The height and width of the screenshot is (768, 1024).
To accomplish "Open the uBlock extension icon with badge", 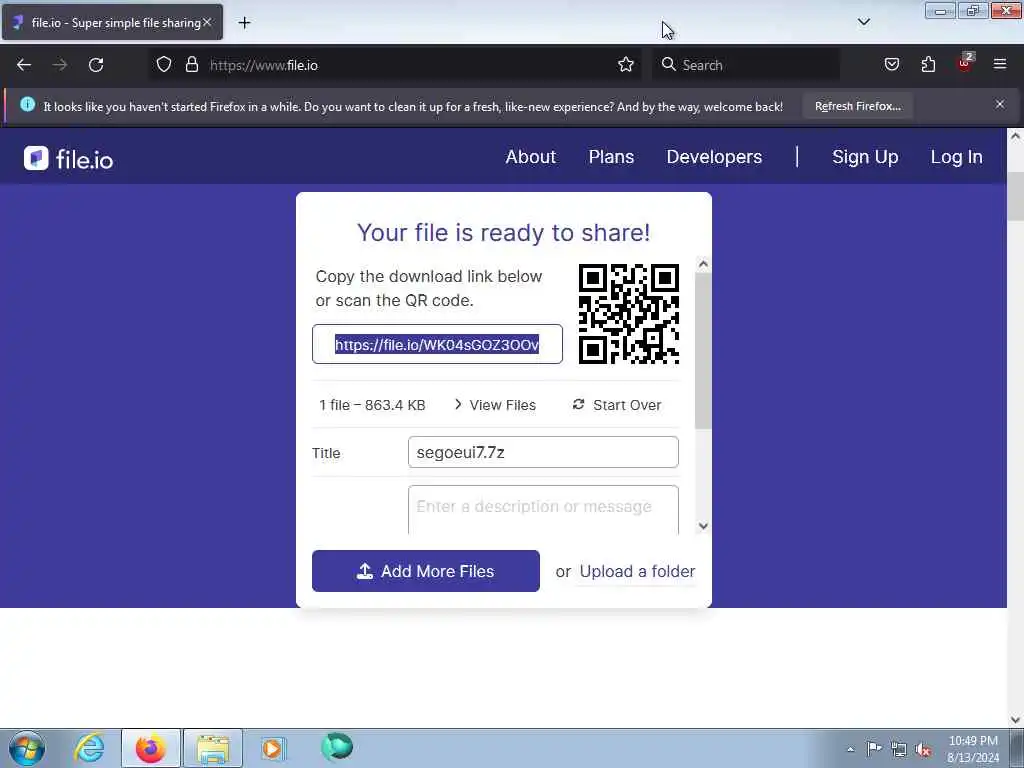I will tap(965, 63).
